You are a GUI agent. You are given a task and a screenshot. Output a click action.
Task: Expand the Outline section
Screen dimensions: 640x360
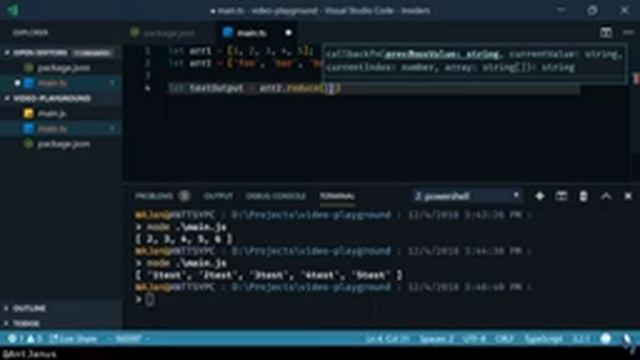(x=29, y=308)
